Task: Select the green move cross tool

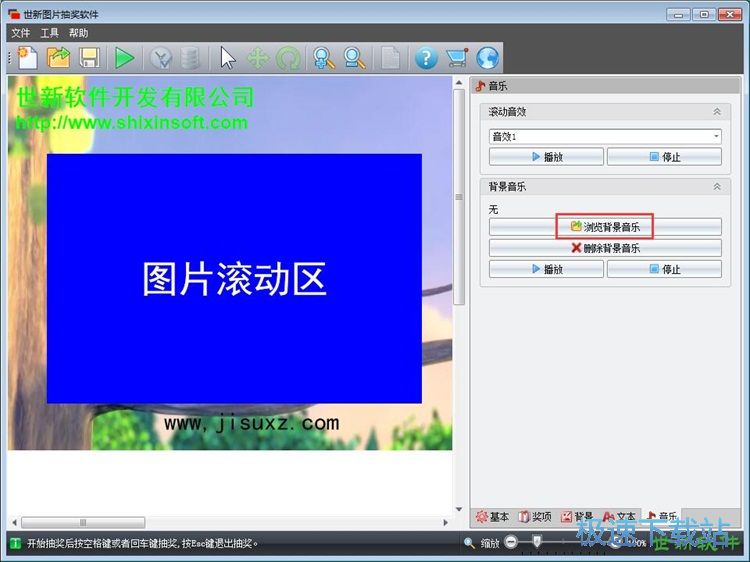Action: [258, 58]
